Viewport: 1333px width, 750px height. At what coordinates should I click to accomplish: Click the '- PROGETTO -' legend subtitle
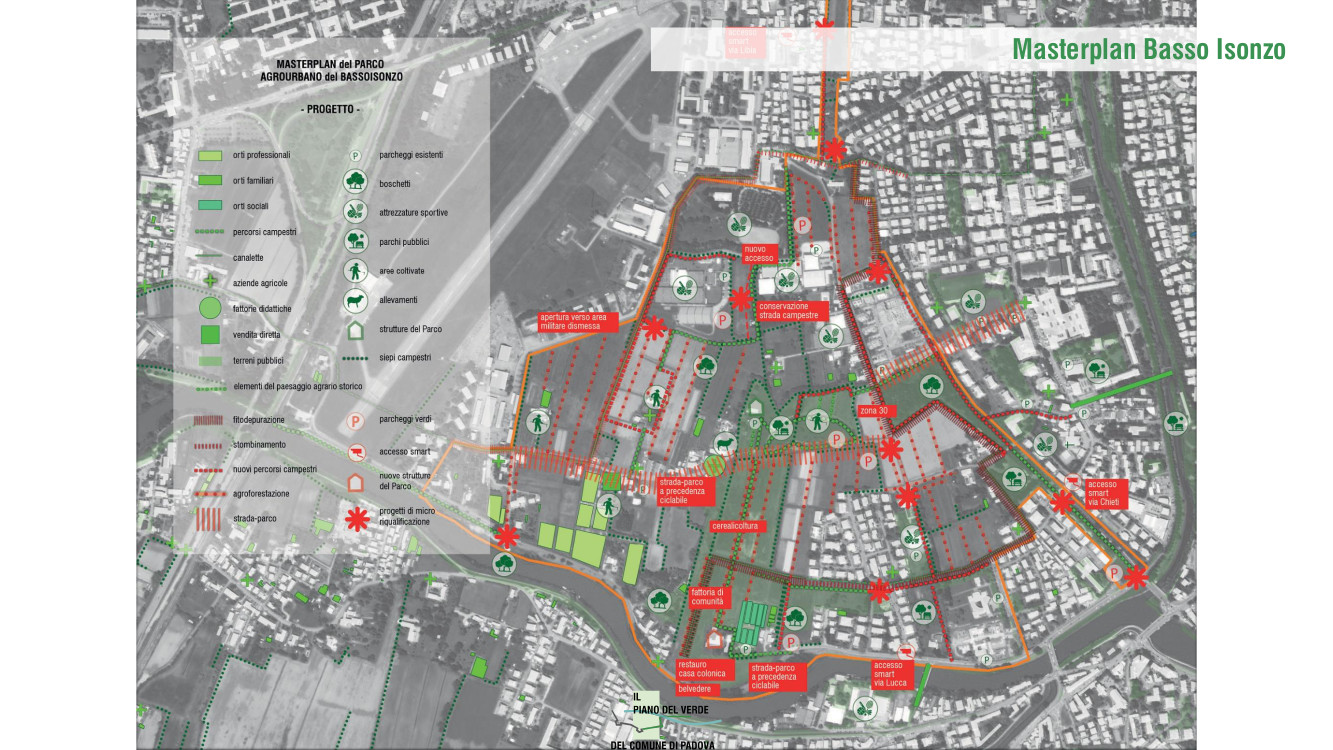[329, 109]
